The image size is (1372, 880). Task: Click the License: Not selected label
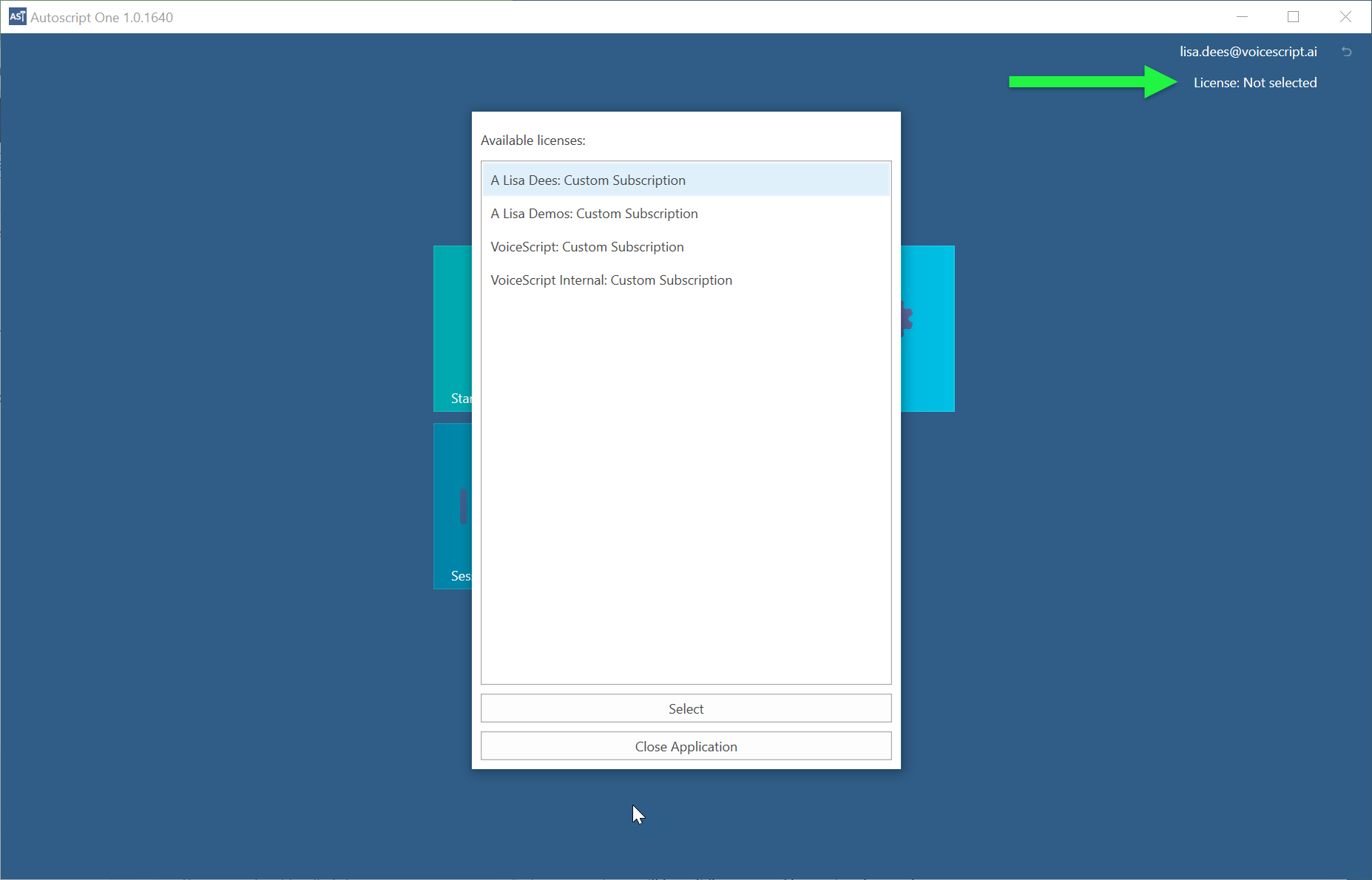click(x=1254, y=83)
